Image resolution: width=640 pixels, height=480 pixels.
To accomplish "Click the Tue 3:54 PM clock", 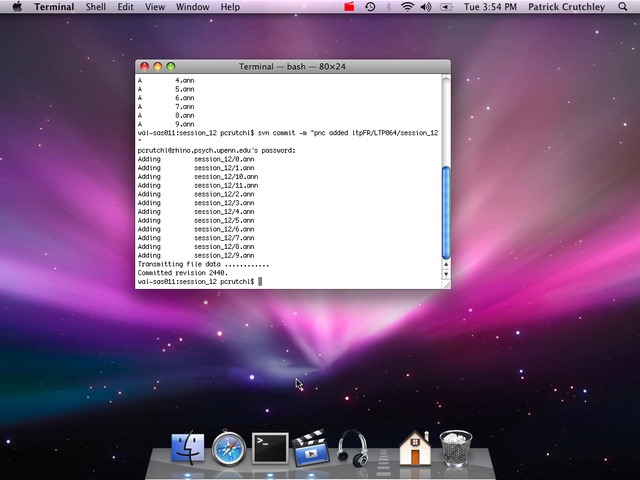I will [x=492, y=7].
